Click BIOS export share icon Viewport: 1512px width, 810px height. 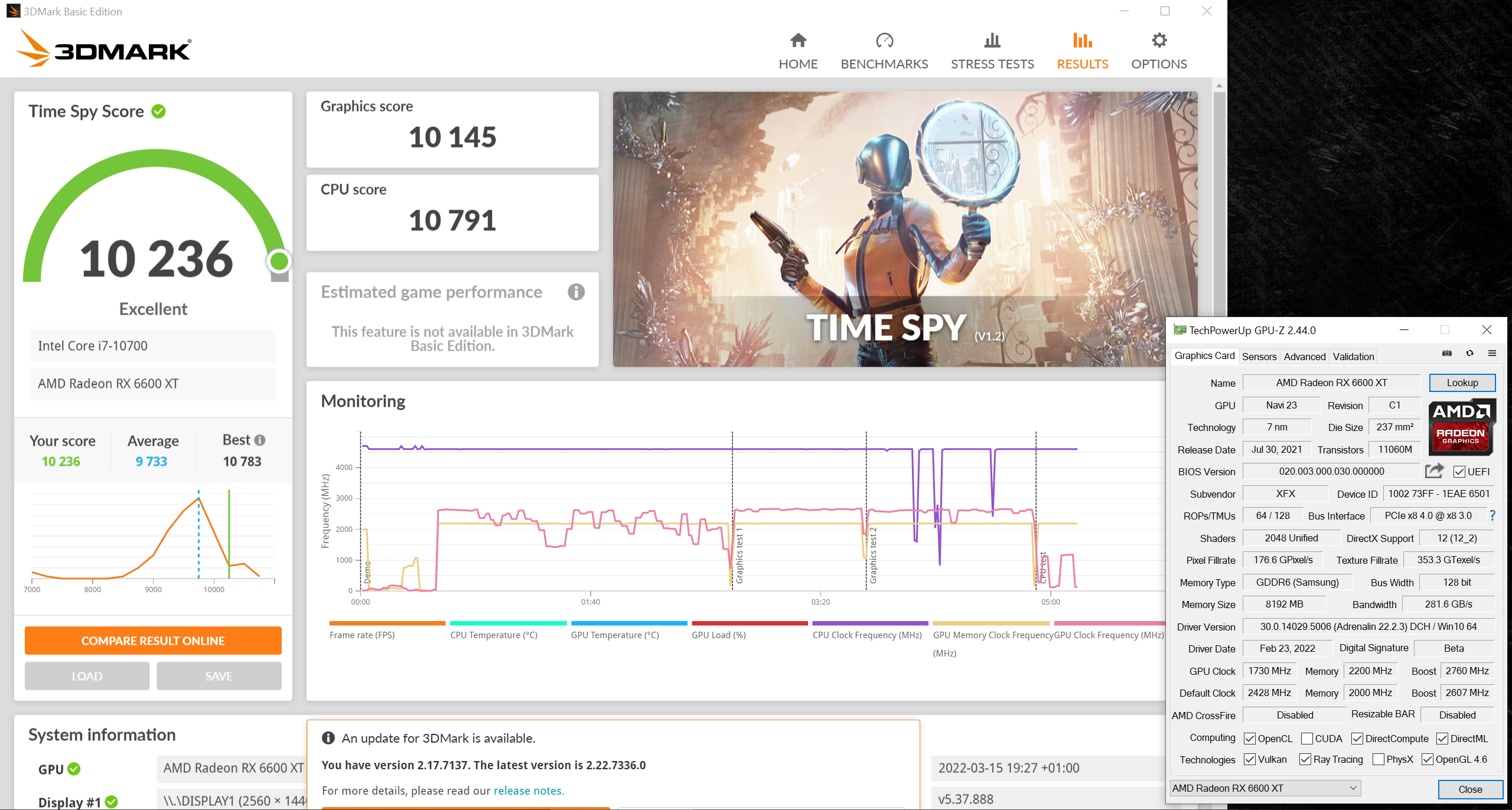coord(1433,471)
